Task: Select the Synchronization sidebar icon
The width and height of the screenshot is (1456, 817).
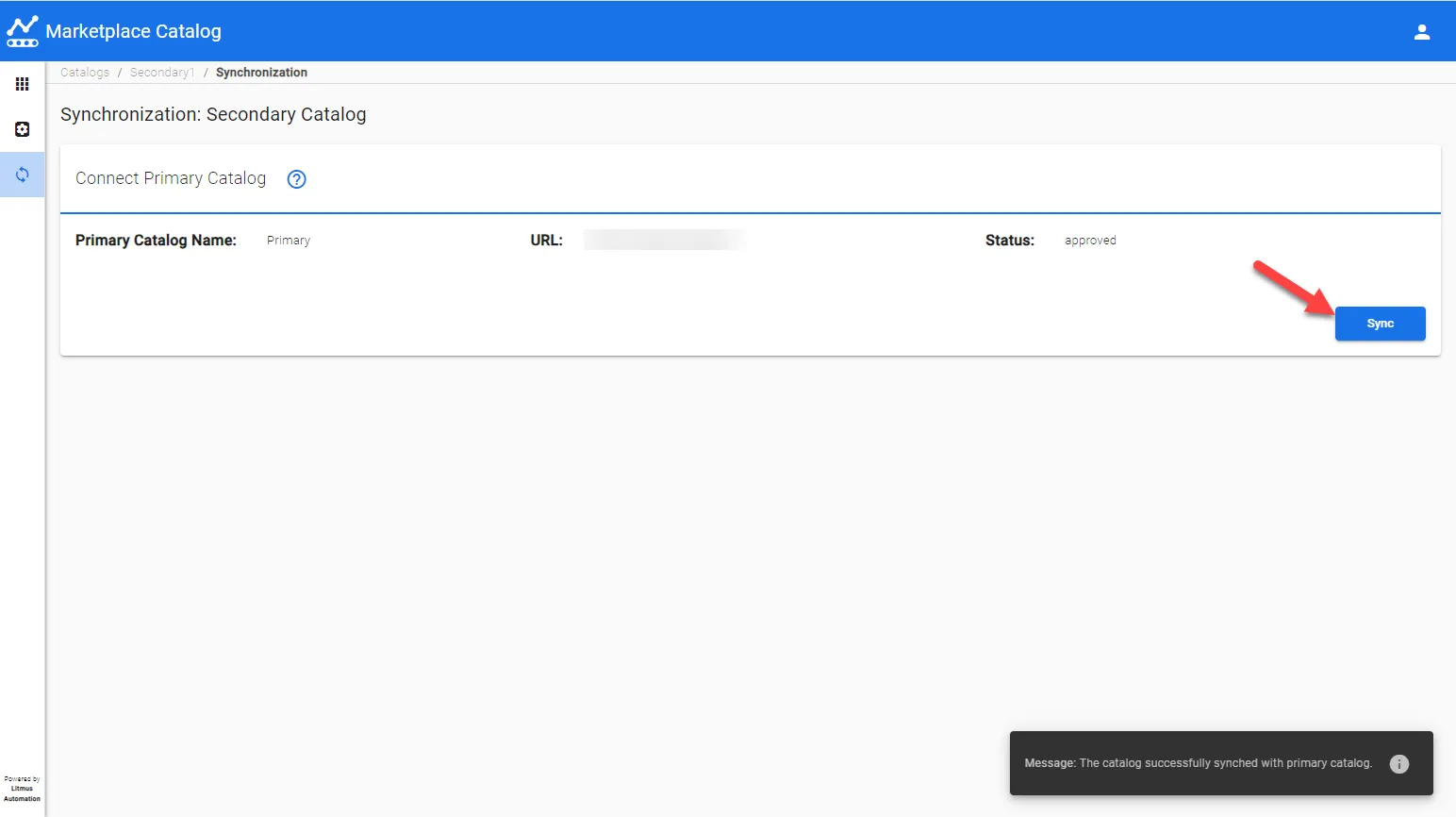Action: click(23, 175)
